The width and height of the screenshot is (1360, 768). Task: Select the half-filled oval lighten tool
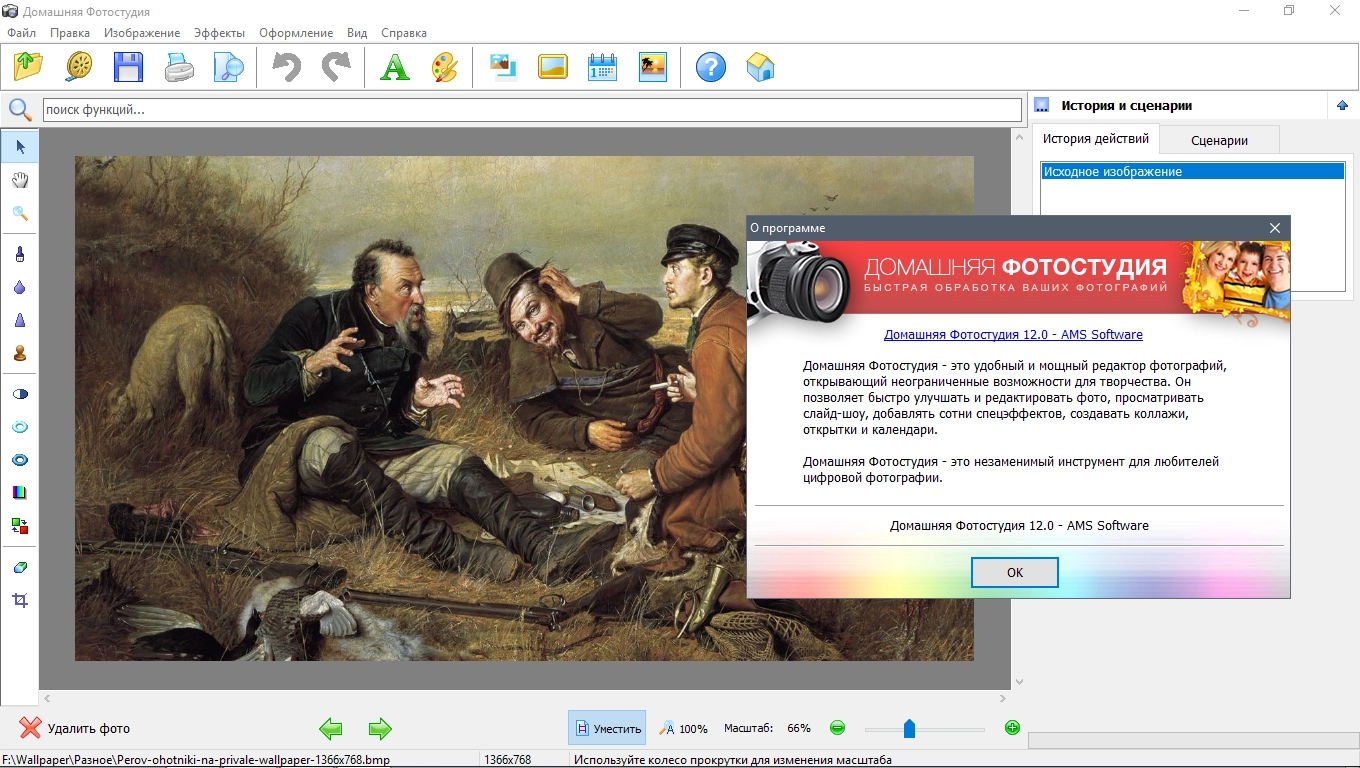[x=20, y=394]
